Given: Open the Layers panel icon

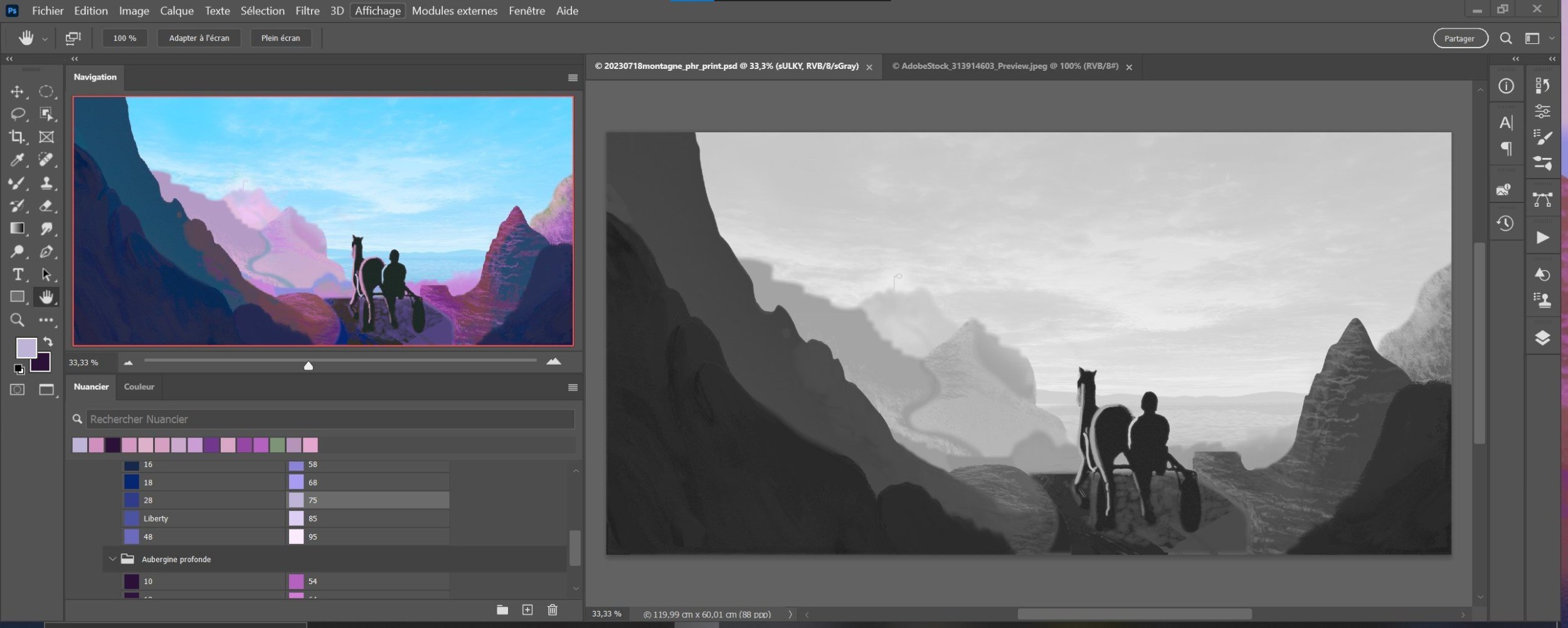Looking at the screenshot, I should click(1542, 338).
